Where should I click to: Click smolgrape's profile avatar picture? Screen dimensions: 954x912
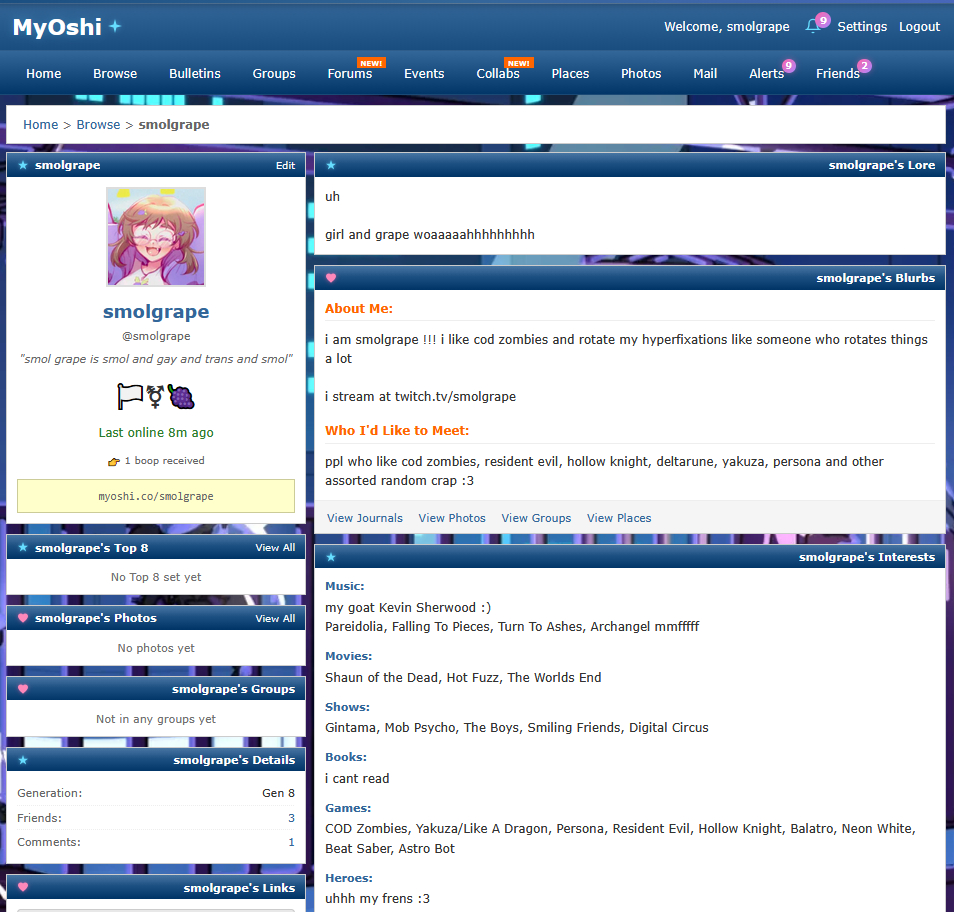point(156,237)
